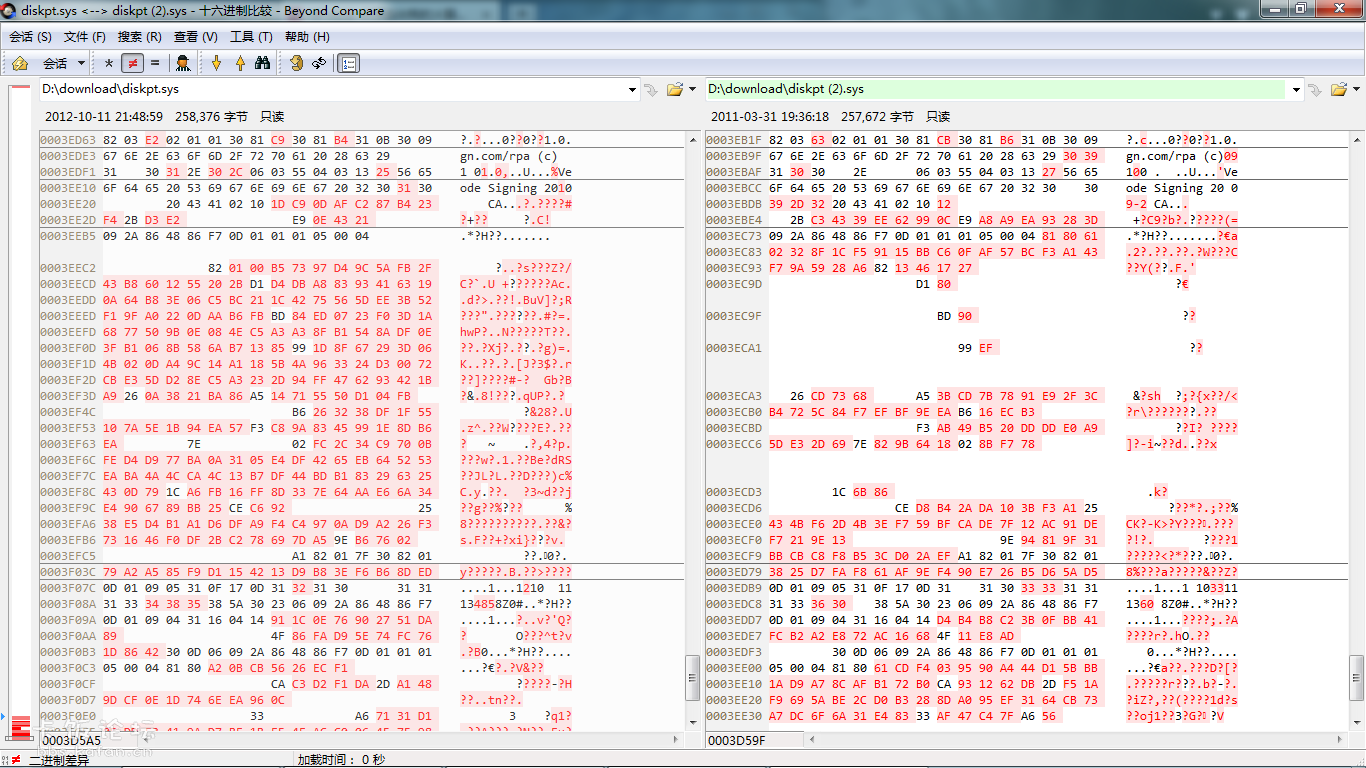This screenshot has width=1366, height=768.
Task: Toggle show same (=) filter
Action: [155, 63]
